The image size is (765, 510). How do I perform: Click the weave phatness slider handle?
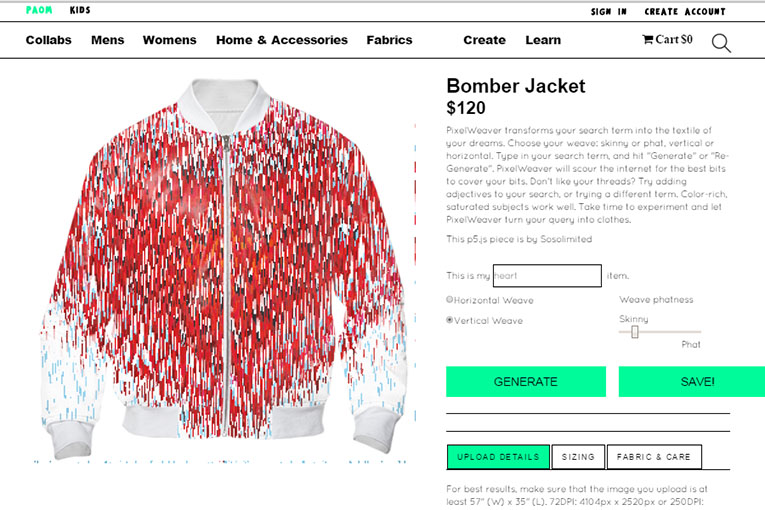click(635, 332)
